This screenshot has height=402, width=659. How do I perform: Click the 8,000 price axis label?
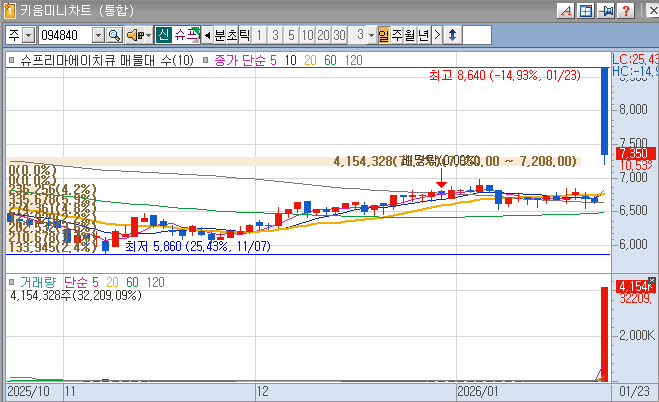pyautogui.click(x=633, y=109)
